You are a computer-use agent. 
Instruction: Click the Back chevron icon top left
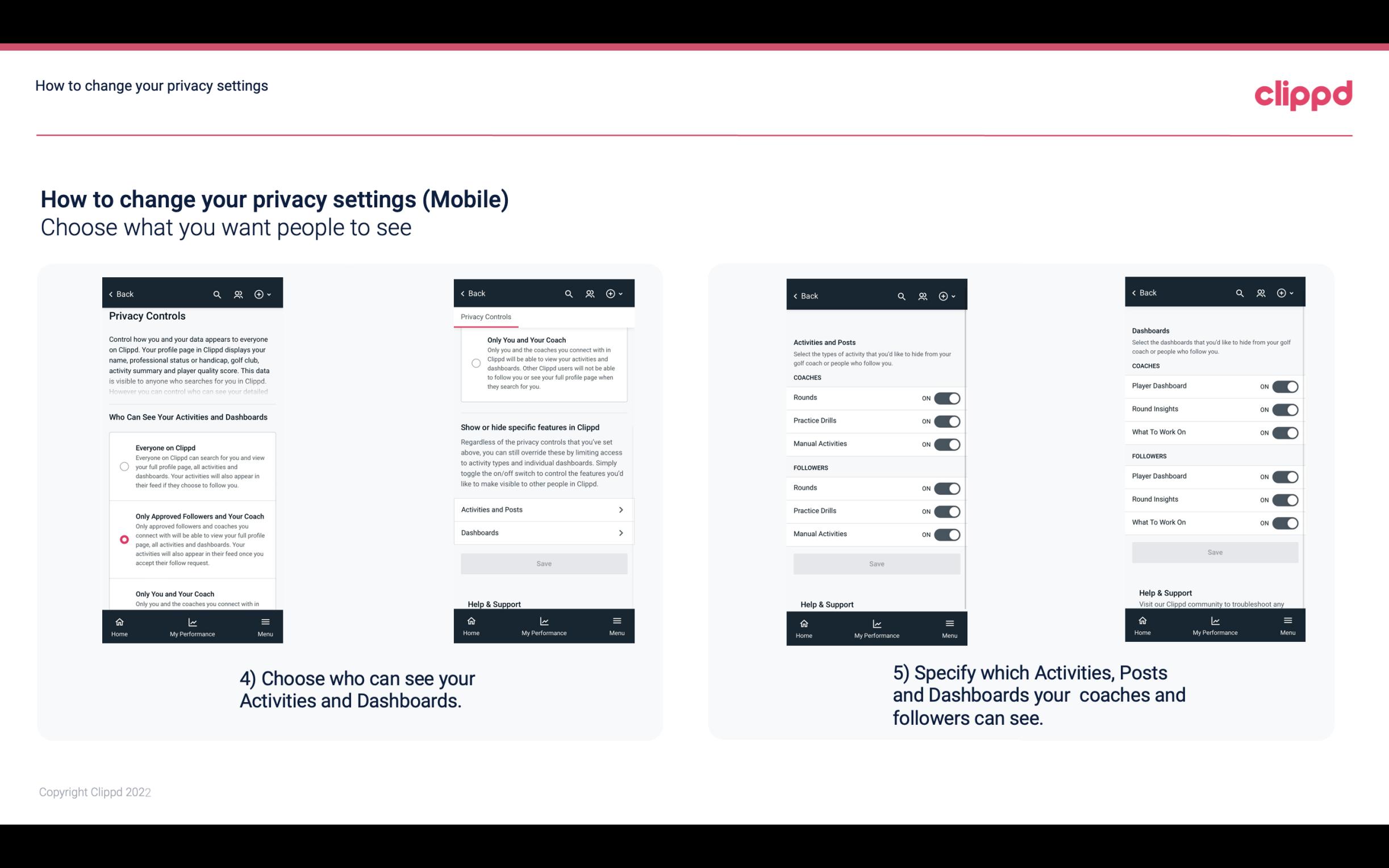pos(111,293)
